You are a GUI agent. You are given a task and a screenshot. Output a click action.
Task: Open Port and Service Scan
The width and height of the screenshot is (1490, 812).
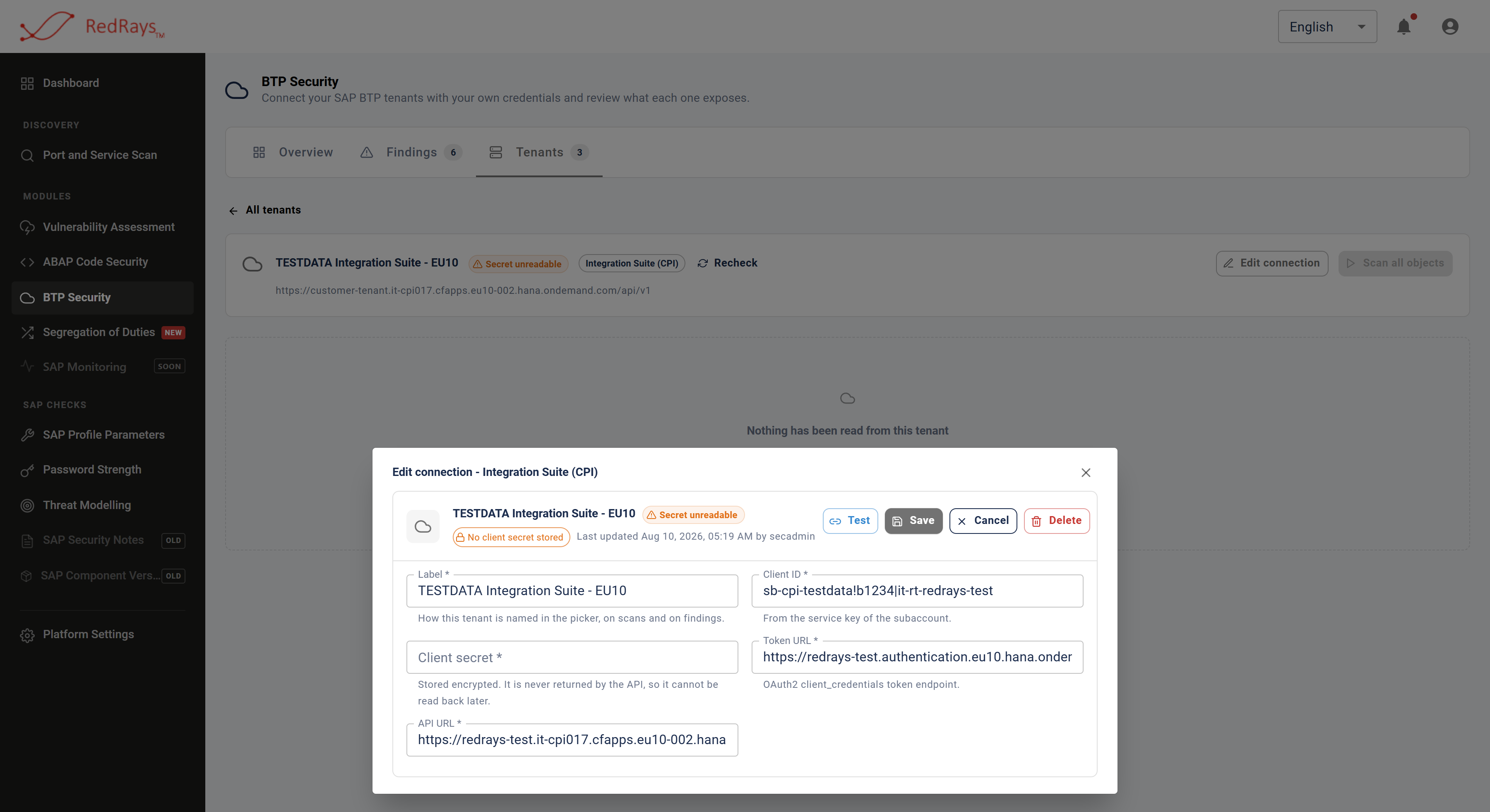[x=102, y=155]
